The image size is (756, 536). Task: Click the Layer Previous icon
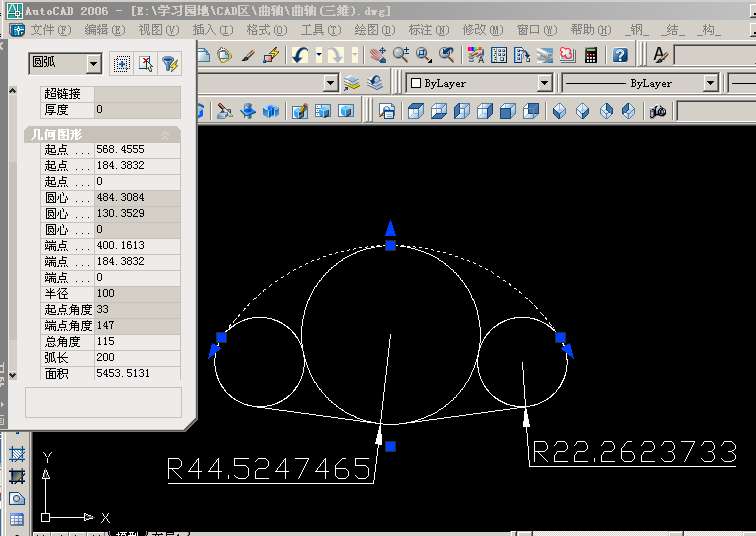tap(375, 83)
